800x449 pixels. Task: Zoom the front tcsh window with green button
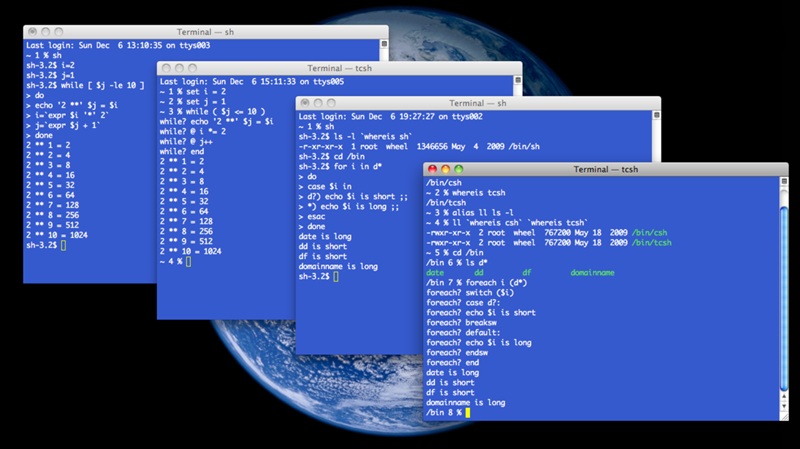coord(459,169)
